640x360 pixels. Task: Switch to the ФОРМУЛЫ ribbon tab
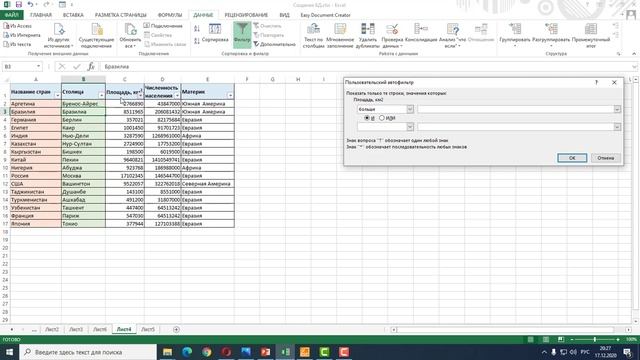(x=170, y=15)
